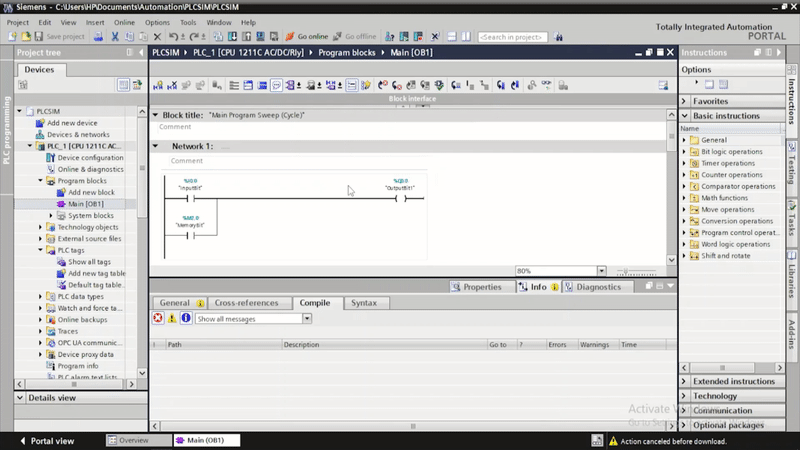Toggle the red error messages filter
Viewport: 800px width, 450px height.
[x=158, y=318]
